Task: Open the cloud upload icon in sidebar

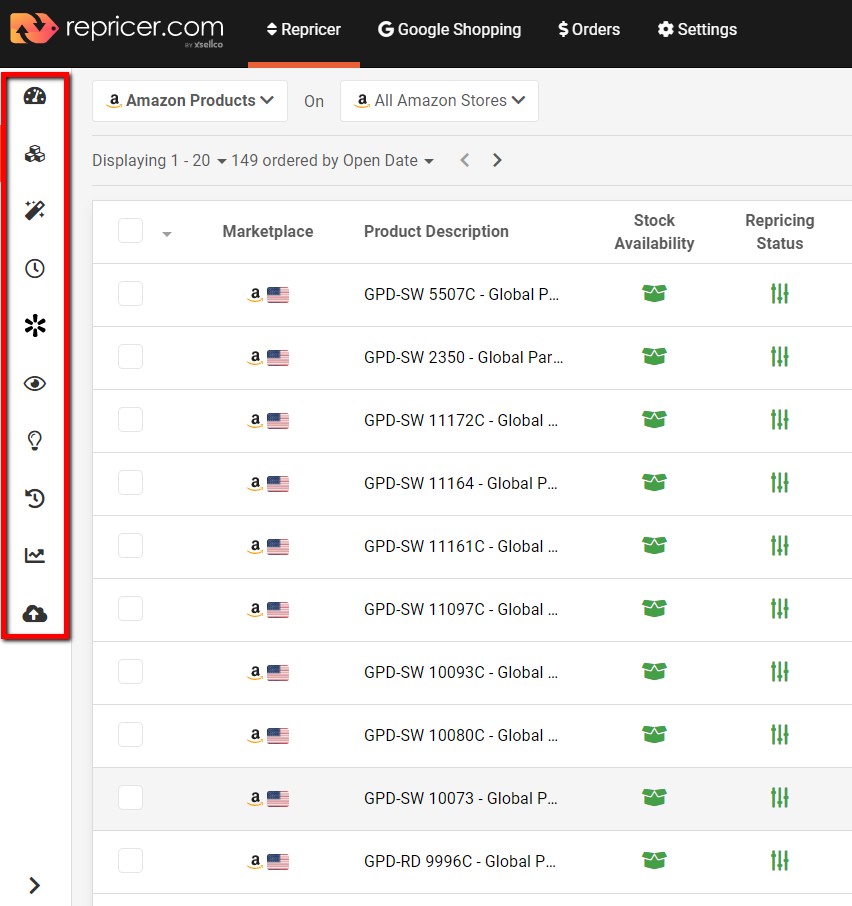Action: click(x=35, y=613)
